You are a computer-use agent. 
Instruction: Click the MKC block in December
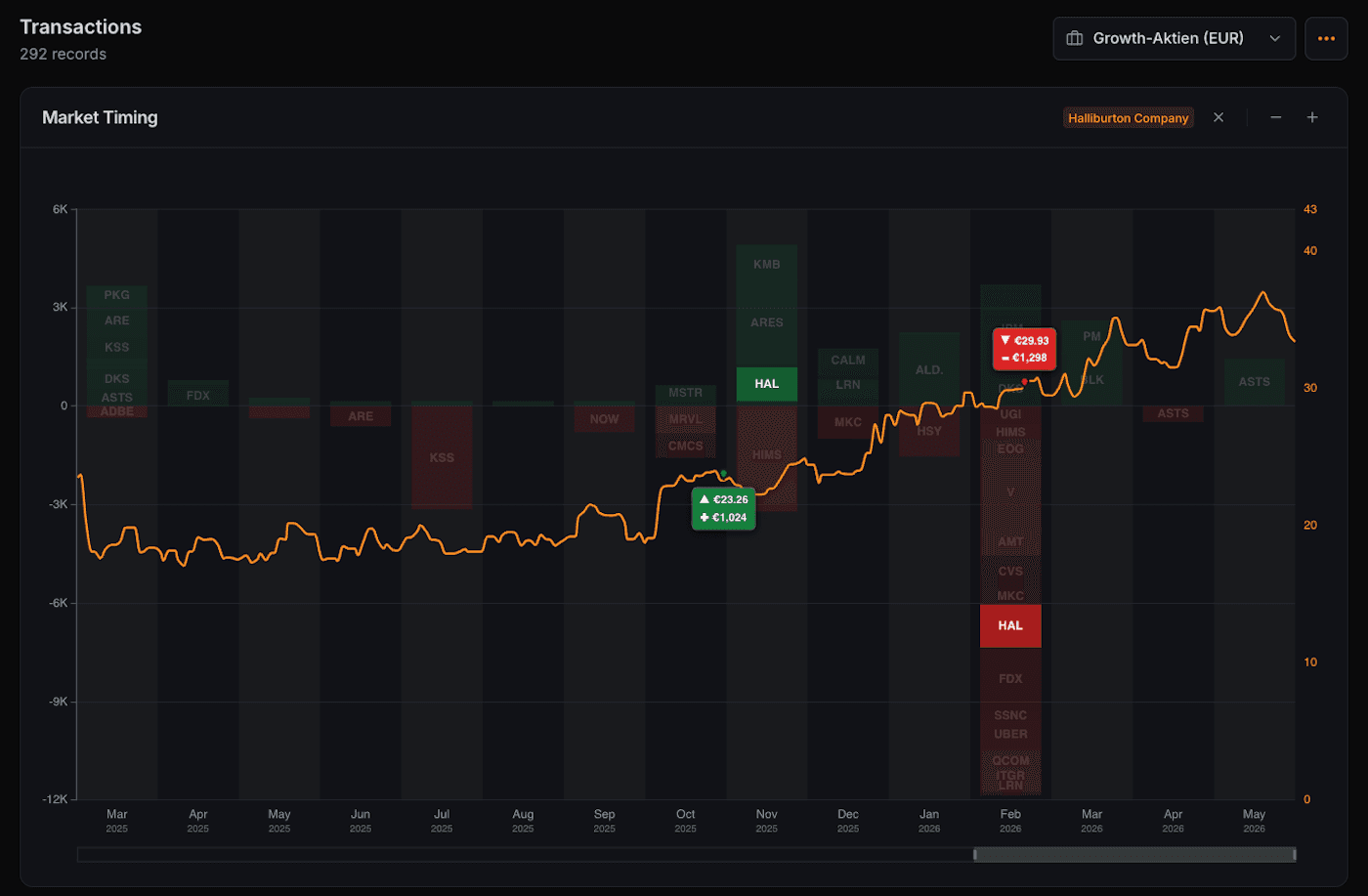point(848,422)
